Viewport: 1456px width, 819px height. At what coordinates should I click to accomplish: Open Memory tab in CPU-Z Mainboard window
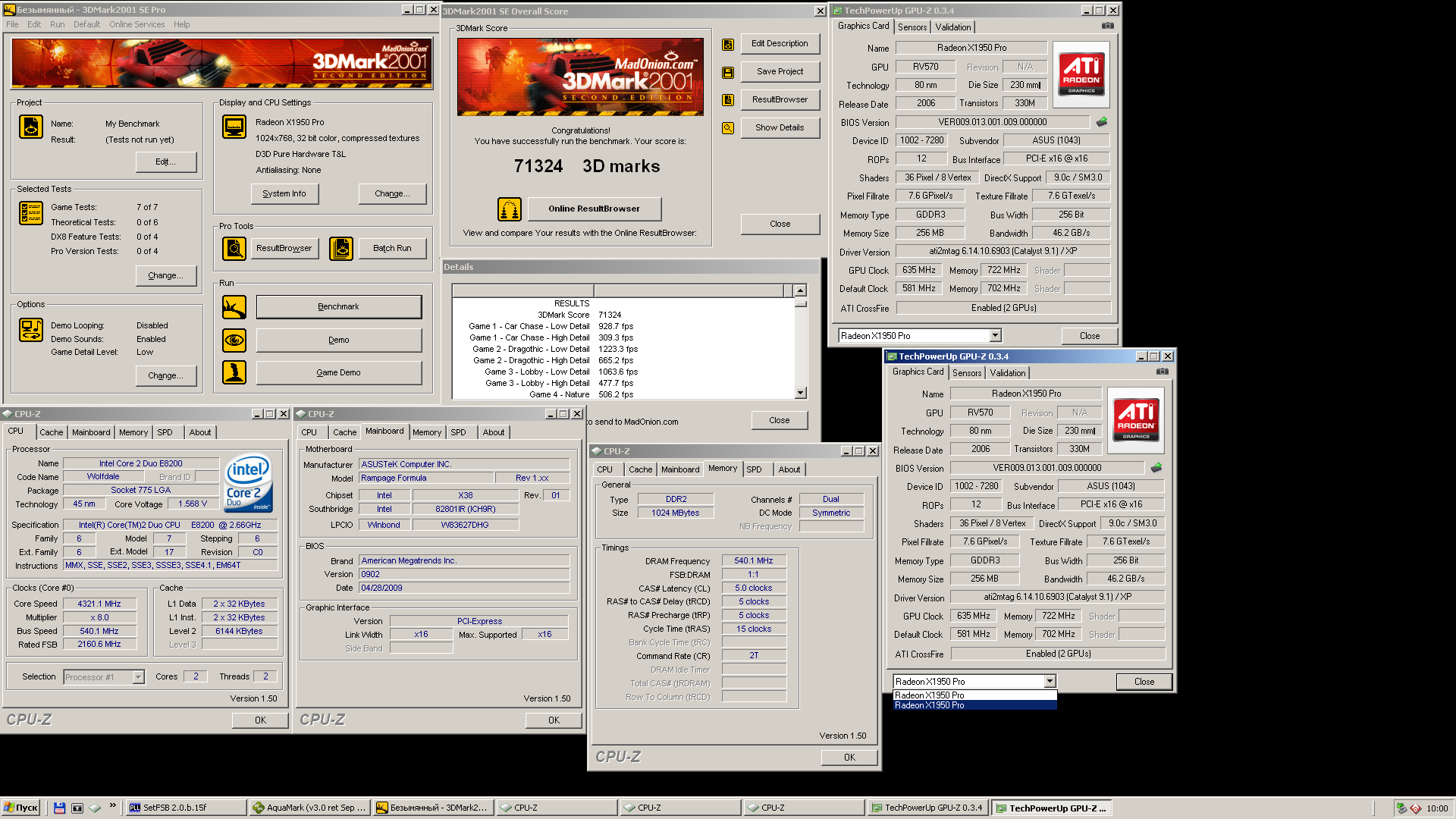click(427, 432)
